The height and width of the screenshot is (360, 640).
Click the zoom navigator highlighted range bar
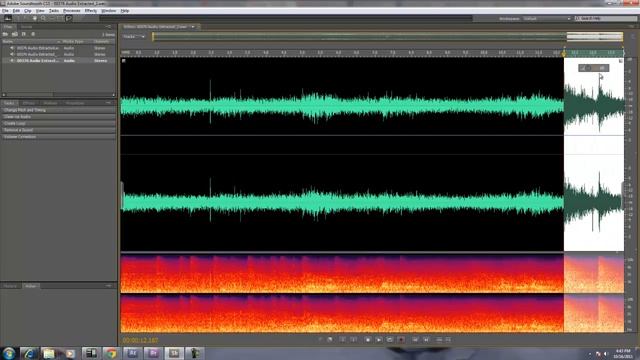pos(595,37)
